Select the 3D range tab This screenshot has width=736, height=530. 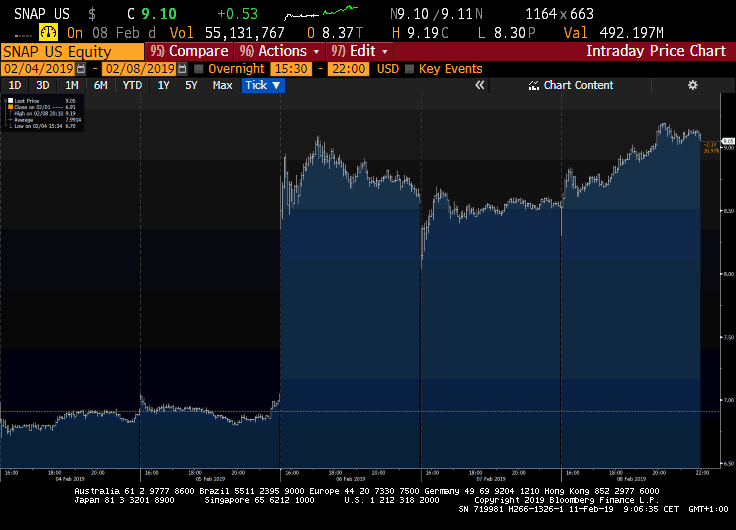tap(43, 85)
